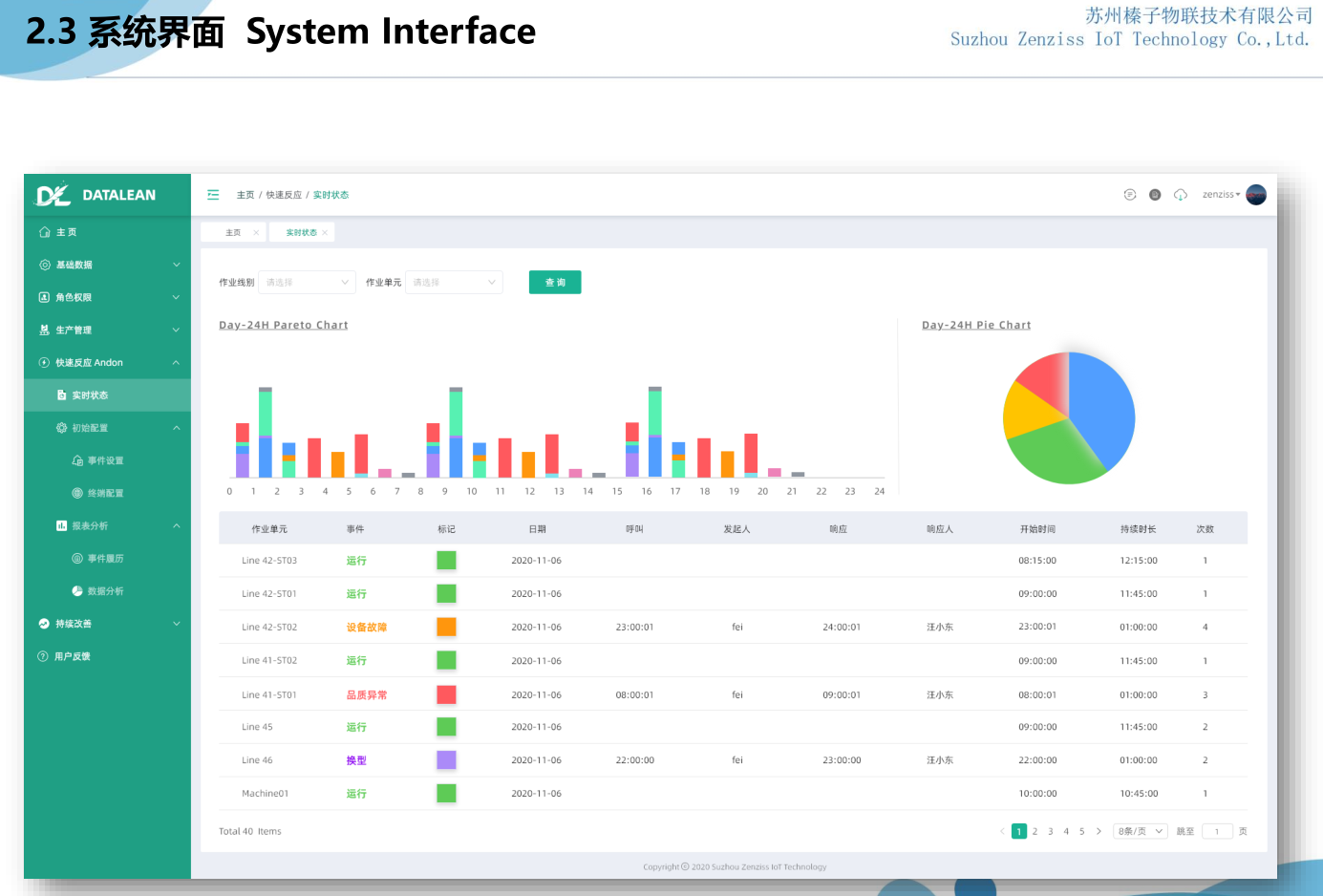1323x896 pixels.
Task: Click the Machine01 row cell
Action: click(266, 794)
